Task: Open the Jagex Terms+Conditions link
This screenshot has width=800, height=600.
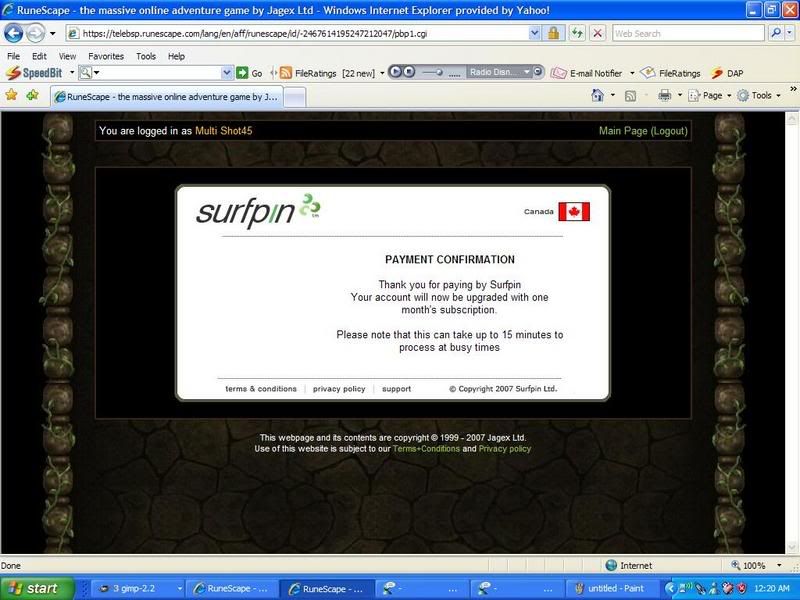Action: pyautogui.click(x=426, y=449)
